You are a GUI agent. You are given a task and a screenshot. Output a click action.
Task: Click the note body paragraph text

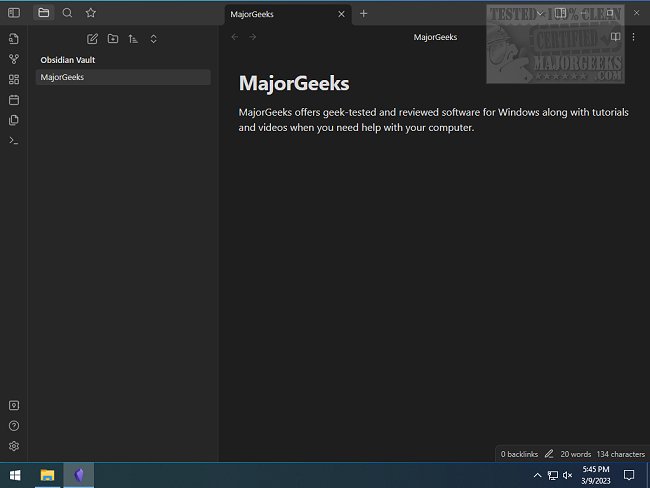[434, 120]
